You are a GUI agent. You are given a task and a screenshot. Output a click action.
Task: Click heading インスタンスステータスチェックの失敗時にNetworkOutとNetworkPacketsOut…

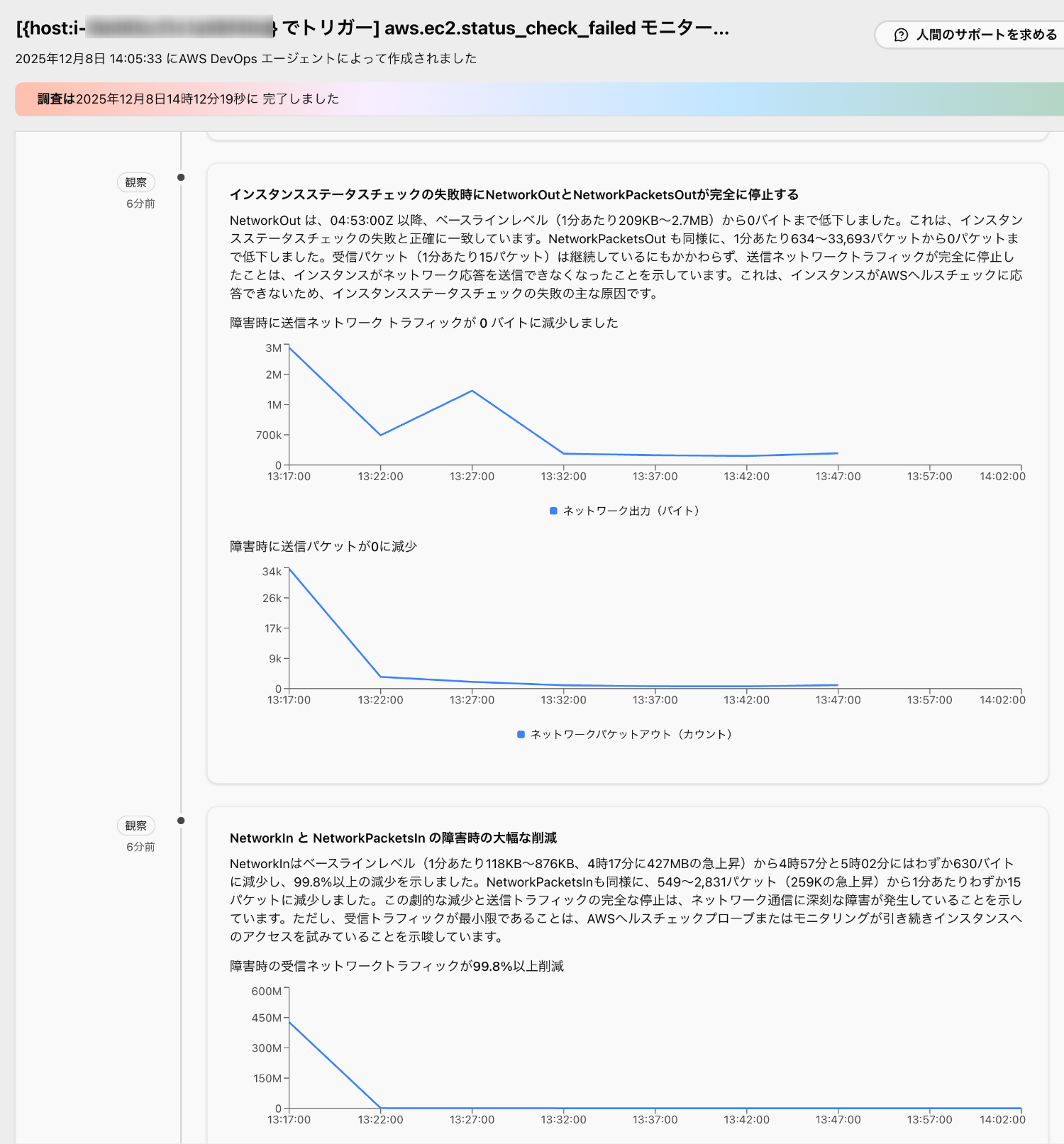514,195
